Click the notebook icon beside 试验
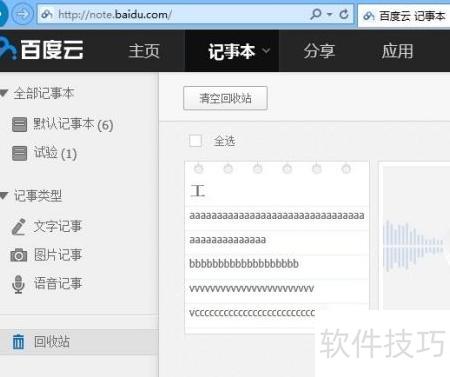 point(19,153)
